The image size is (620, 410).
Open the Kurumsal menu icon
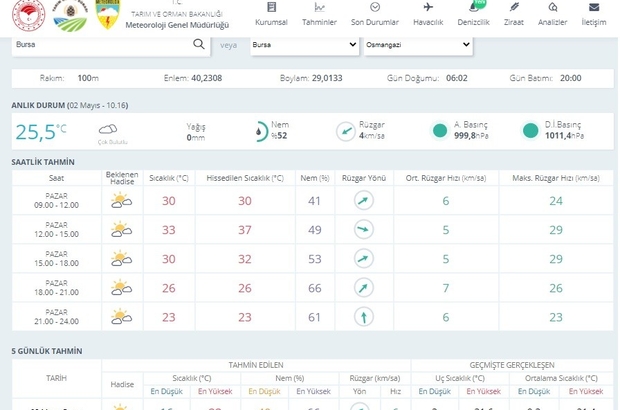(x=271, y=8)
